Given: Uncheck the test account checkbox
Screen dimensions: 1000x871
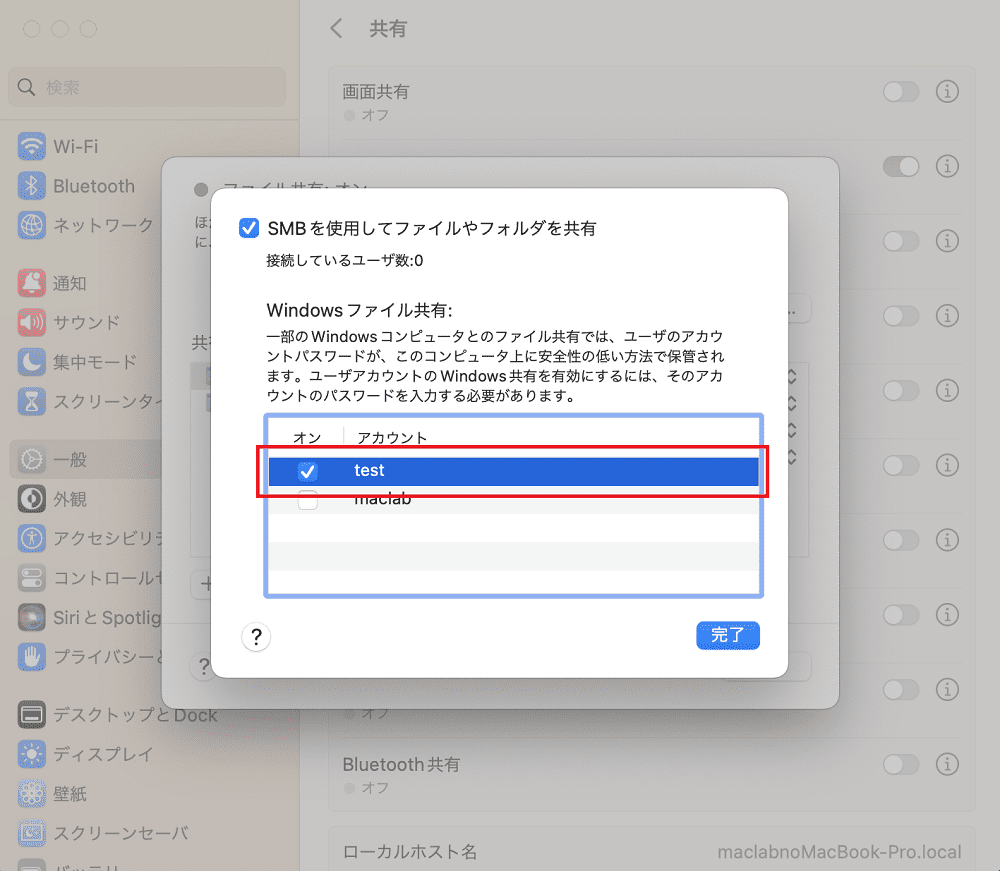Looking at the screenshot, I should click(x=307, y=471).
